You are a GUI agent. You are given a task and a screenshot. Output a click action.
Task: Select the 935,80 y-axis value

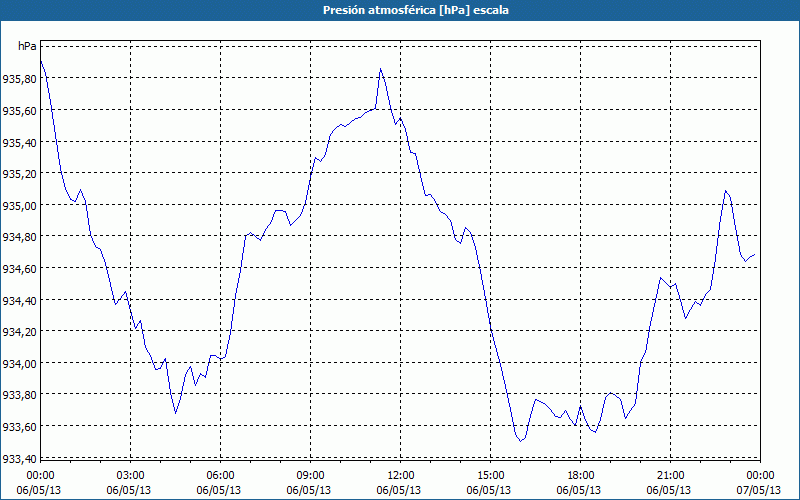pos(19,79)
